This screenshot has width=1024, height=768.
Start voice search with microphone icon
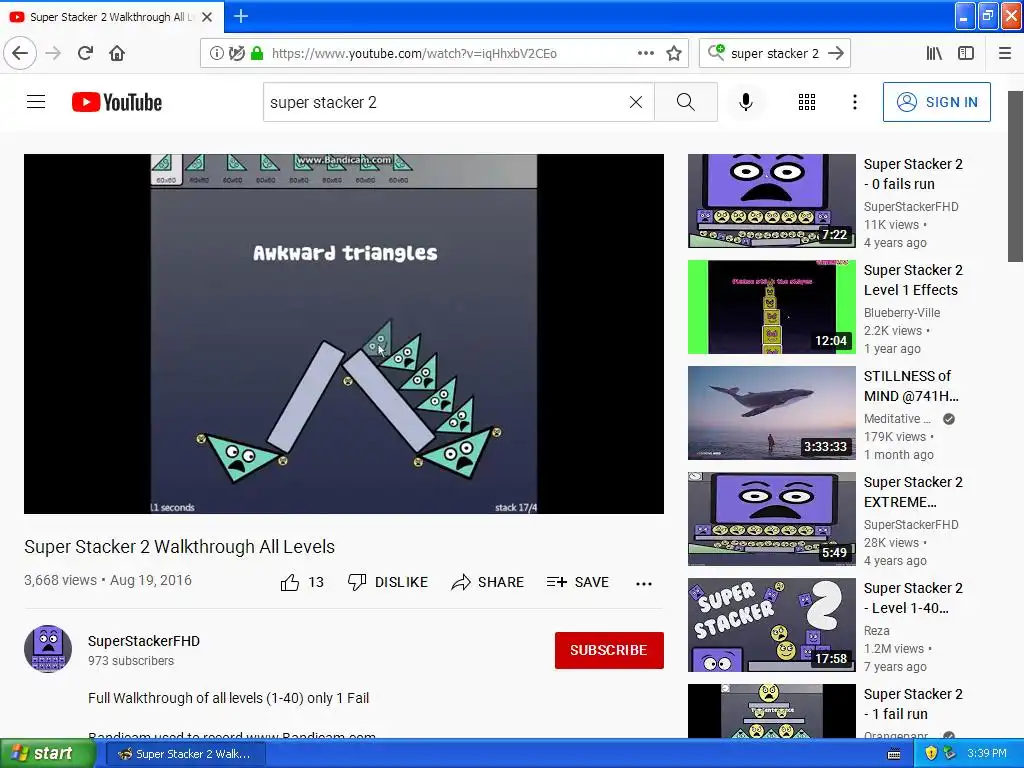pos(746,102)
